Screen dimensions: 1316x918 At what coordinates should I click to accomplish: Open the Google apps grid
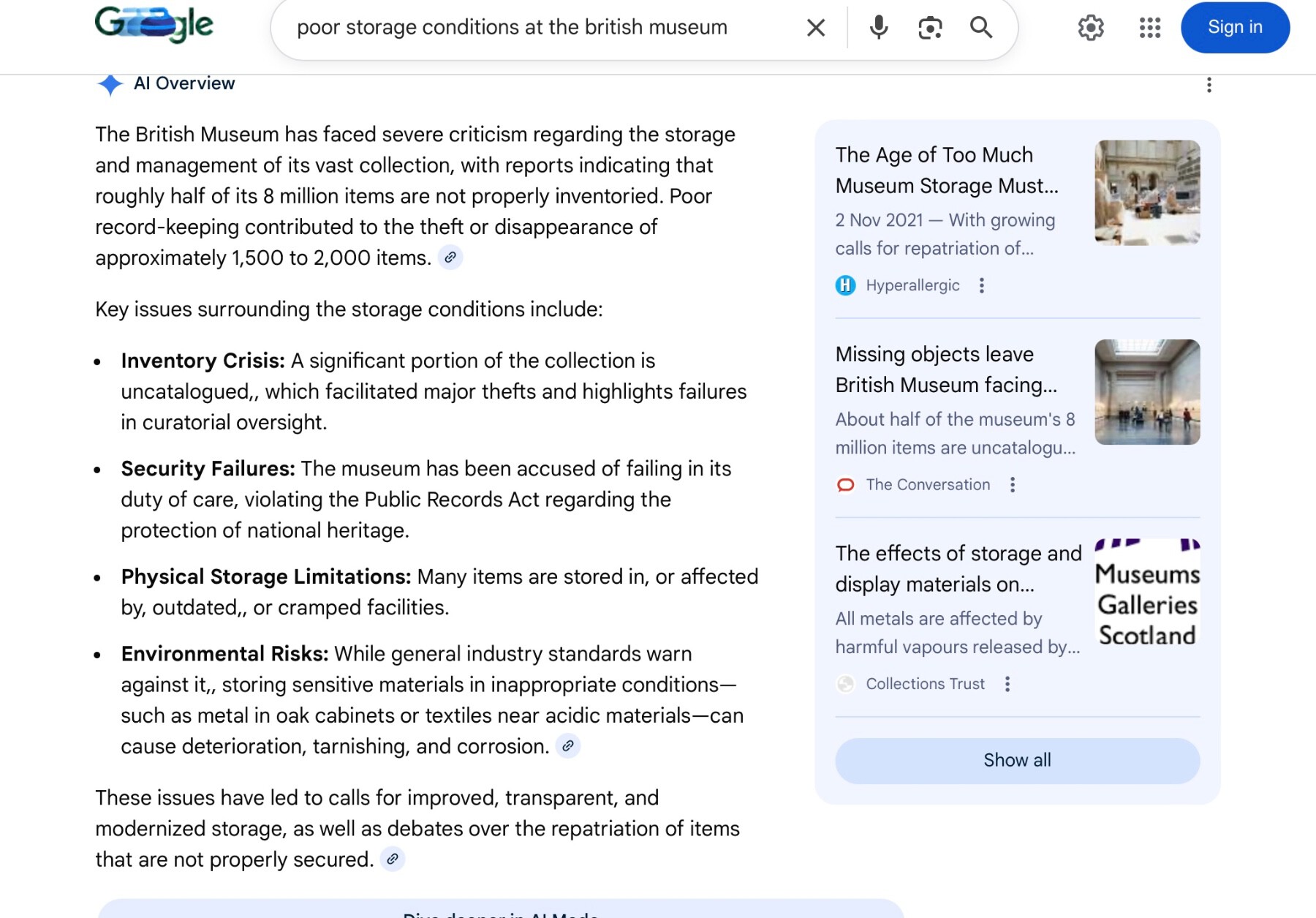pos(1149,28)
